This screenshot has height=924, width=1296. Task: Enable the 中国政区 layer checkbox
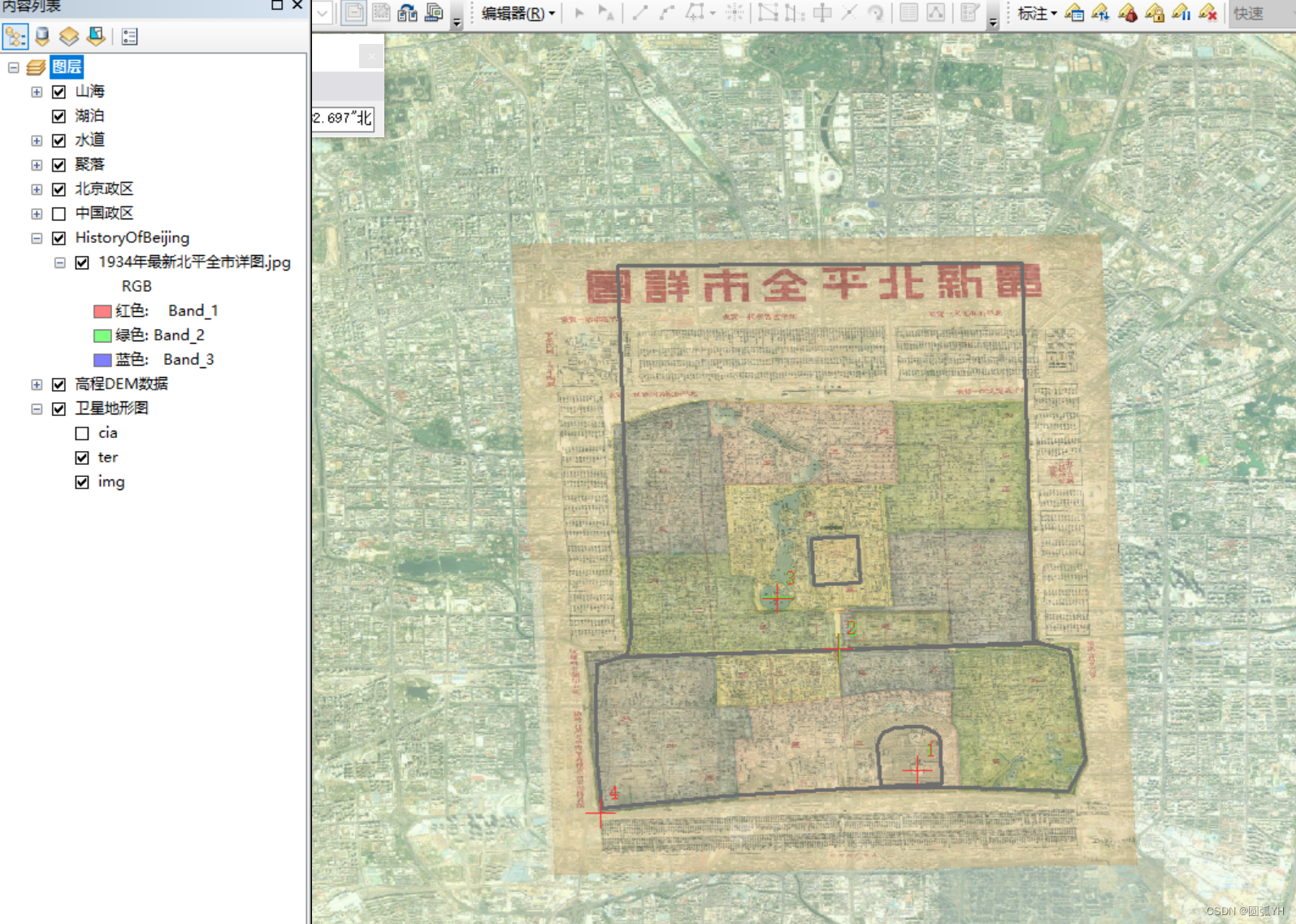pyautogui.click(x=59, y=214)
